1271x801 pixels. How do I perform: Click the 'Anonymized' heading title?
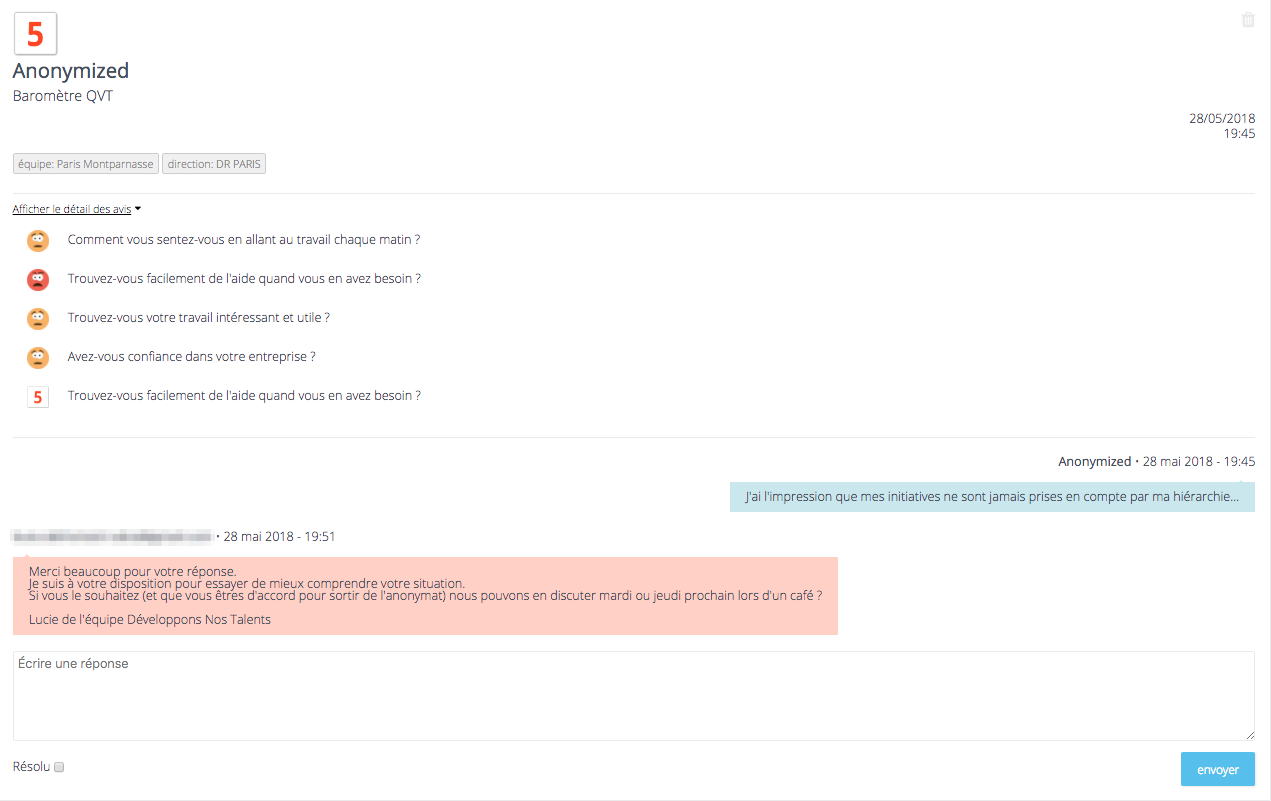[x=71, y=71]
